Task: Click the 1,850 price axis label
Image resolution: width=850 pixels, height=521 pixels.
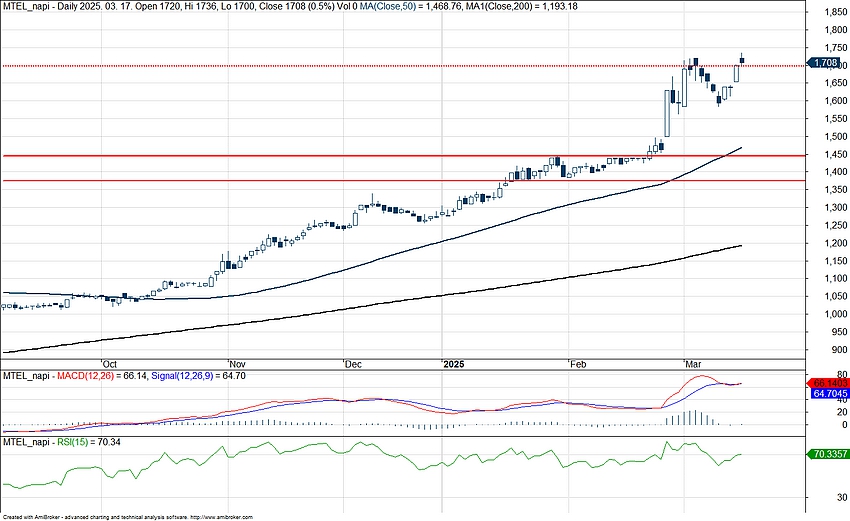Action: click(834, 14)
